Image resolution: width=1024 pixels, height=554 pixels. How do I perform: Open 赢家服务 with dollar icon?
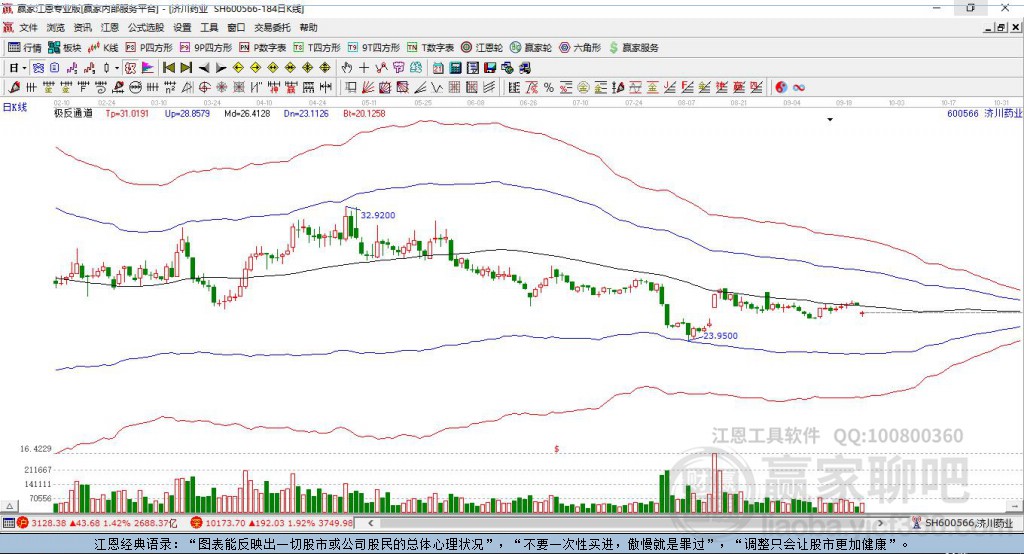(x=633, y=48)
